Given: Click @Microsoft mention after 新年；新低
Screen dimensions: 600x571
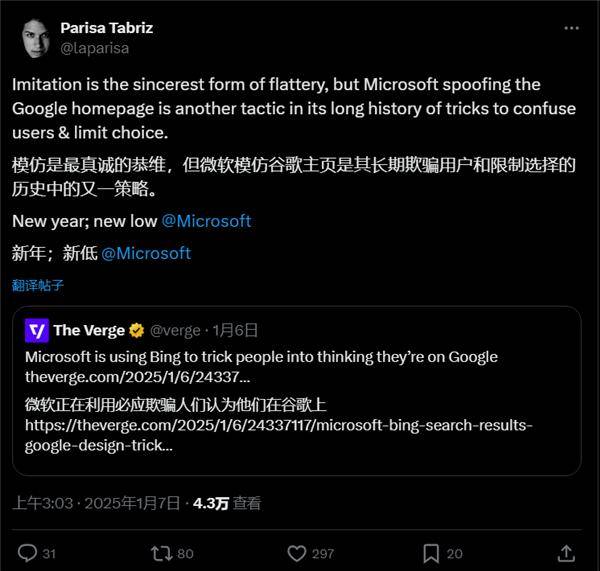Looking at the screenshot, I should (146, 253).
